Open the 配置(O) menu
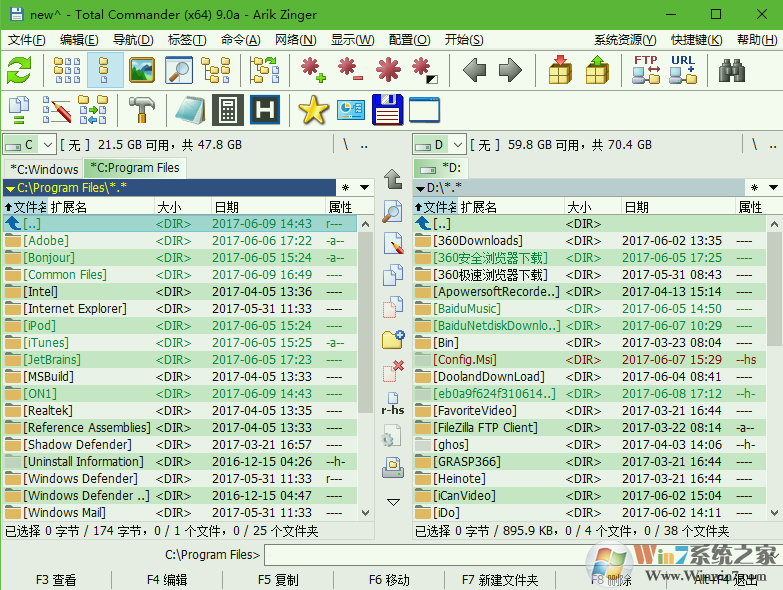 click(409, 40)
